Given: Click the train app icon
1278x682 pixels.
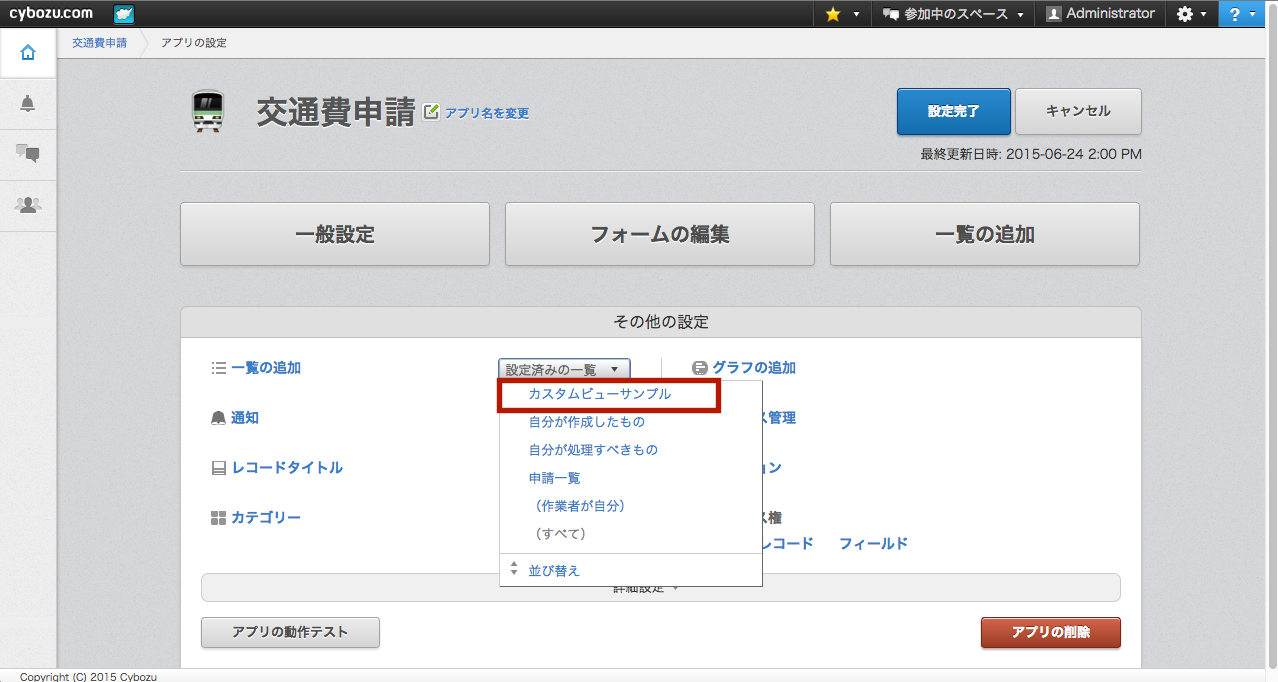Looking at the screenshot, I should pos(207,112).
